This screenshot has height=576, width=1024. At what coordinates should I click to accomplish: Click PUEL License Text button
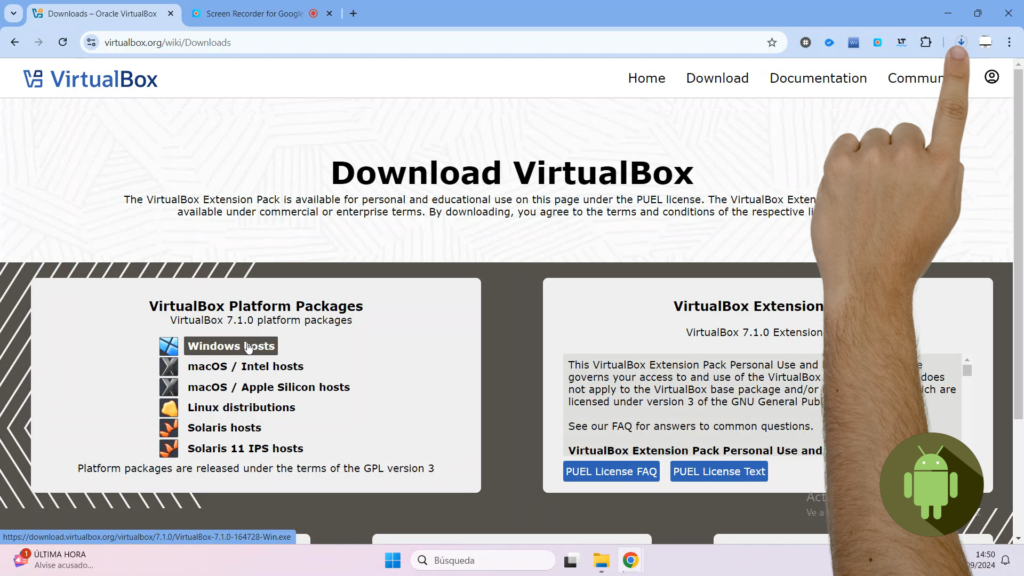pyautogui.click(x=718, y=472)
